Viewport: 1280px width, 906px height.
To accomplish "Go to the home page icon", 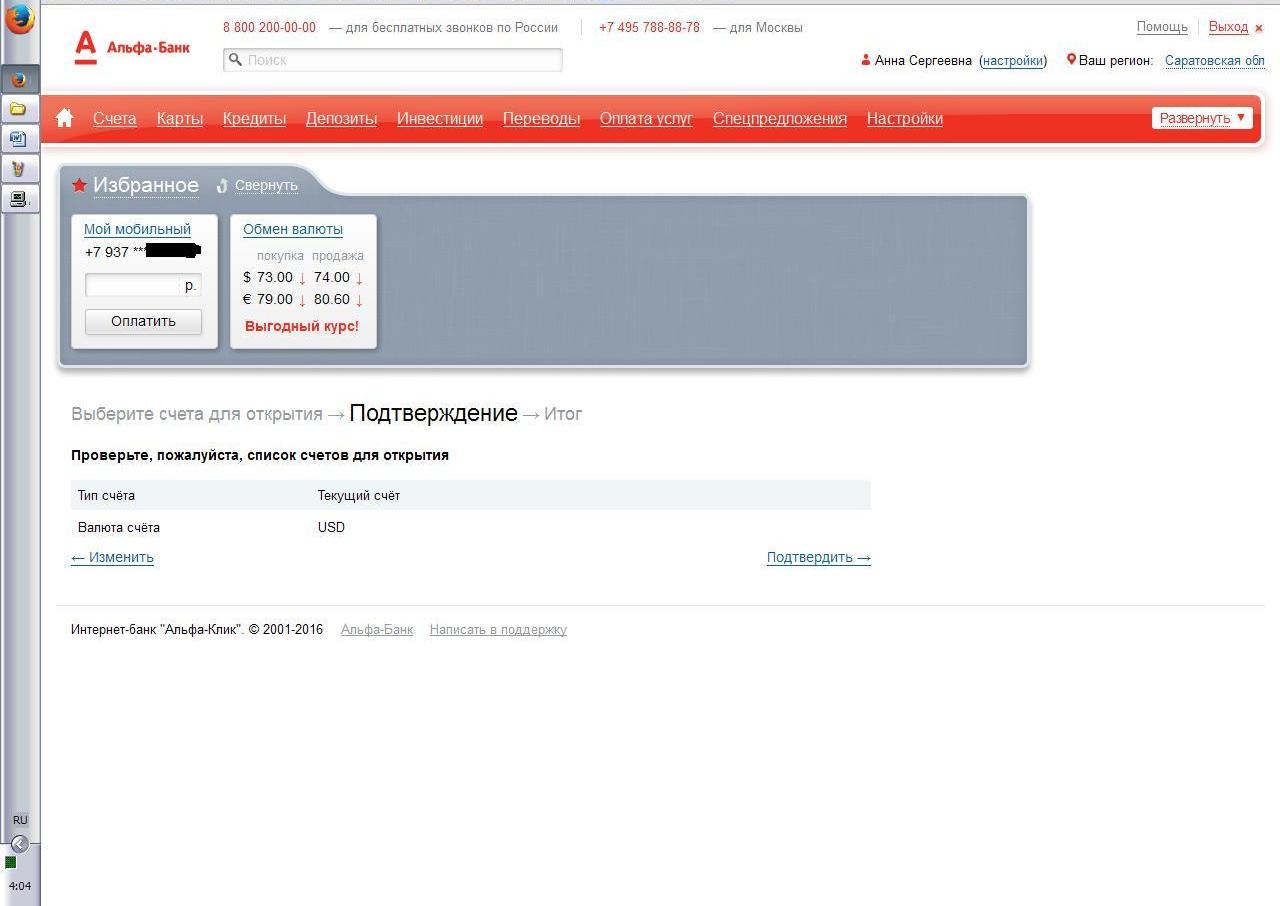I will pyautogui.click(x=65, y=118).
